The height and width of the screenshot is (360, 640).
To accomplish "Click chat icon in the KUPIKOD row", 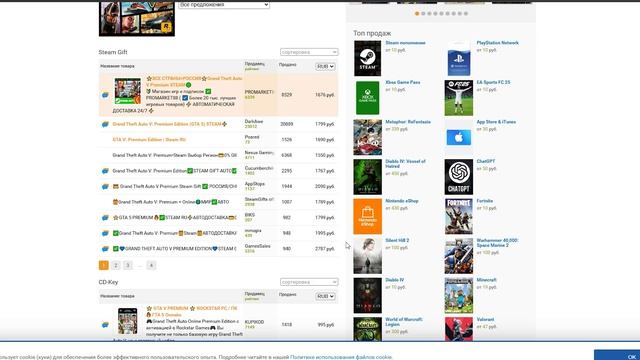I will [105, 325].
